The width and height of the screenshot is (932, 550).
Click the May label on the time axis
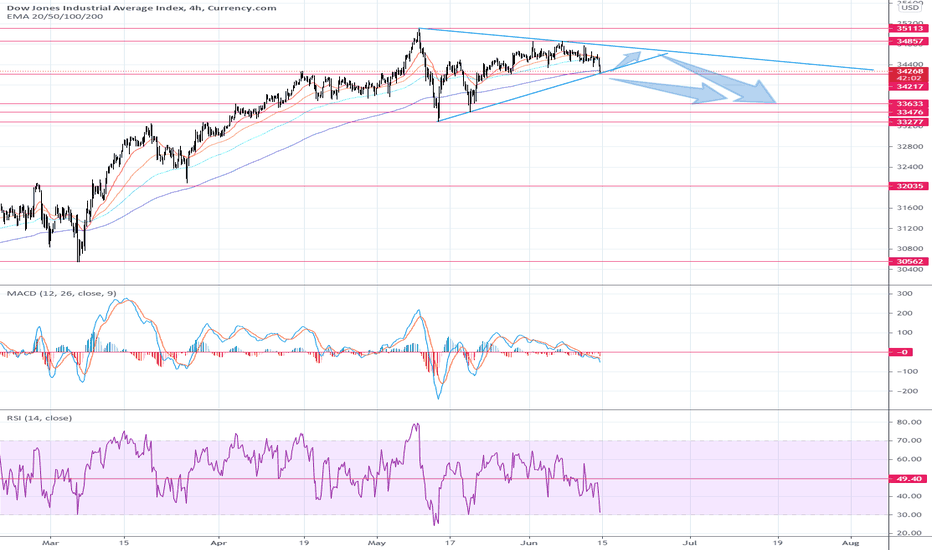tap(376, 543)
